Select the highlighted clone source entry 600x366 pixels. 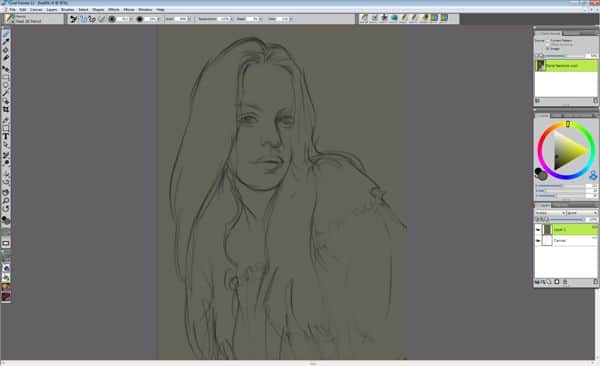[566, 65]
